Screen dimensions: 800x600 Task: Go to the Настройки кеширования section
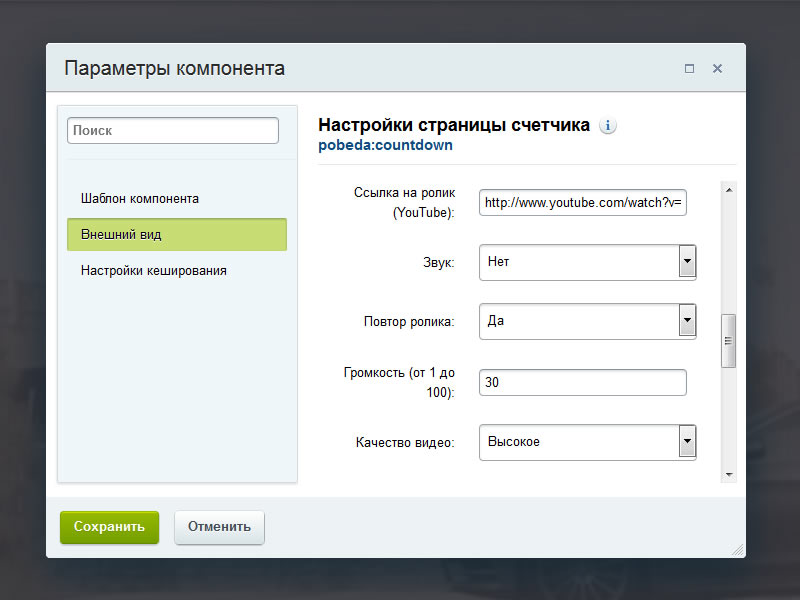[154, 270]
